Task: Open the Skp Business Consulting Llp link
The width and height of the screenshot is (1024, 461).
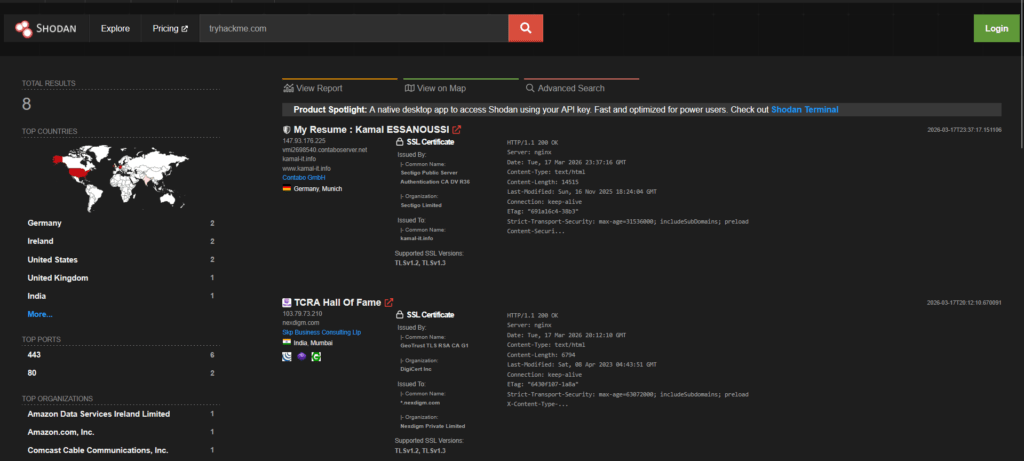Action: pos(321,332)
